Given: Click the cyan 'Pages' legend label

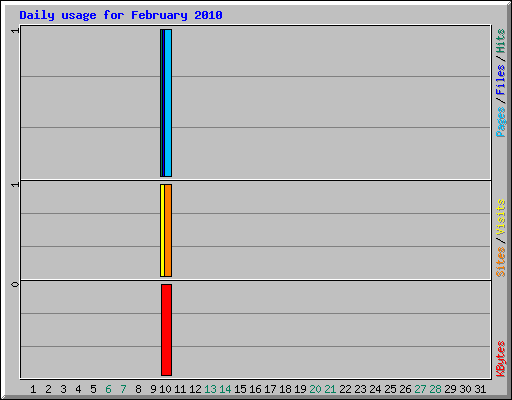Looking at the screenshot, I should [x=500, y=122].
